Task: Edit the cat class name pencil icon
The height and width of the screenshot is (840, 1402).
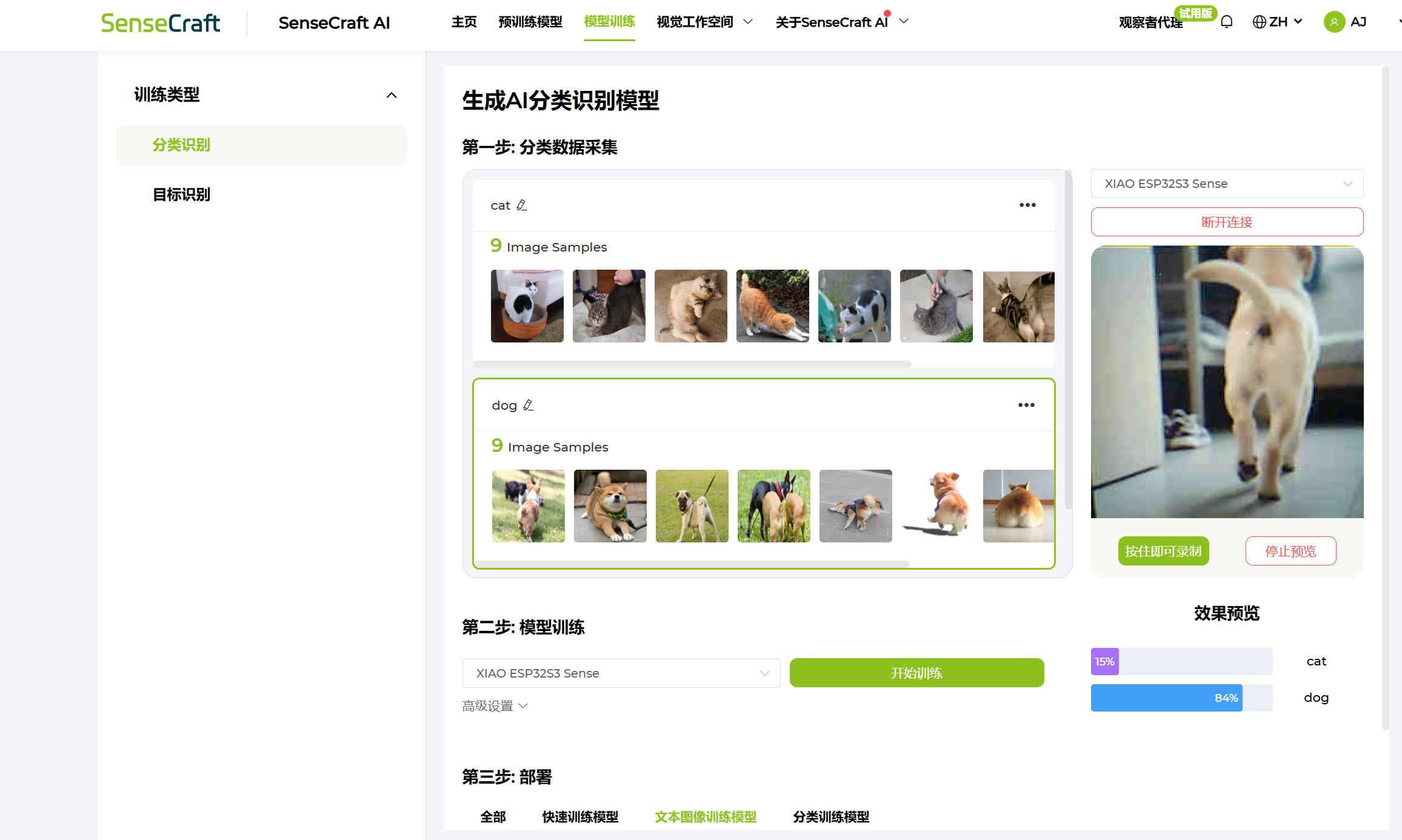Action: pos(521,205)
